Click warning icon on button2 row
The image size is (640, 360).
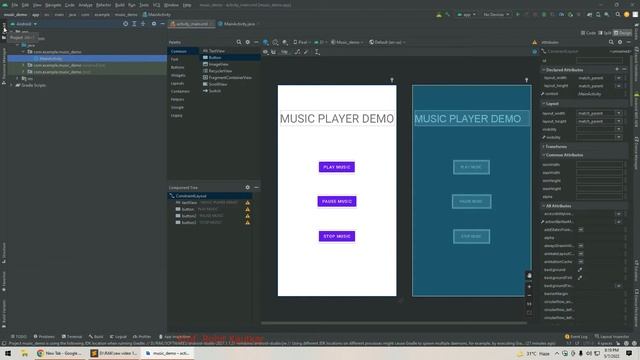[247, 216]
